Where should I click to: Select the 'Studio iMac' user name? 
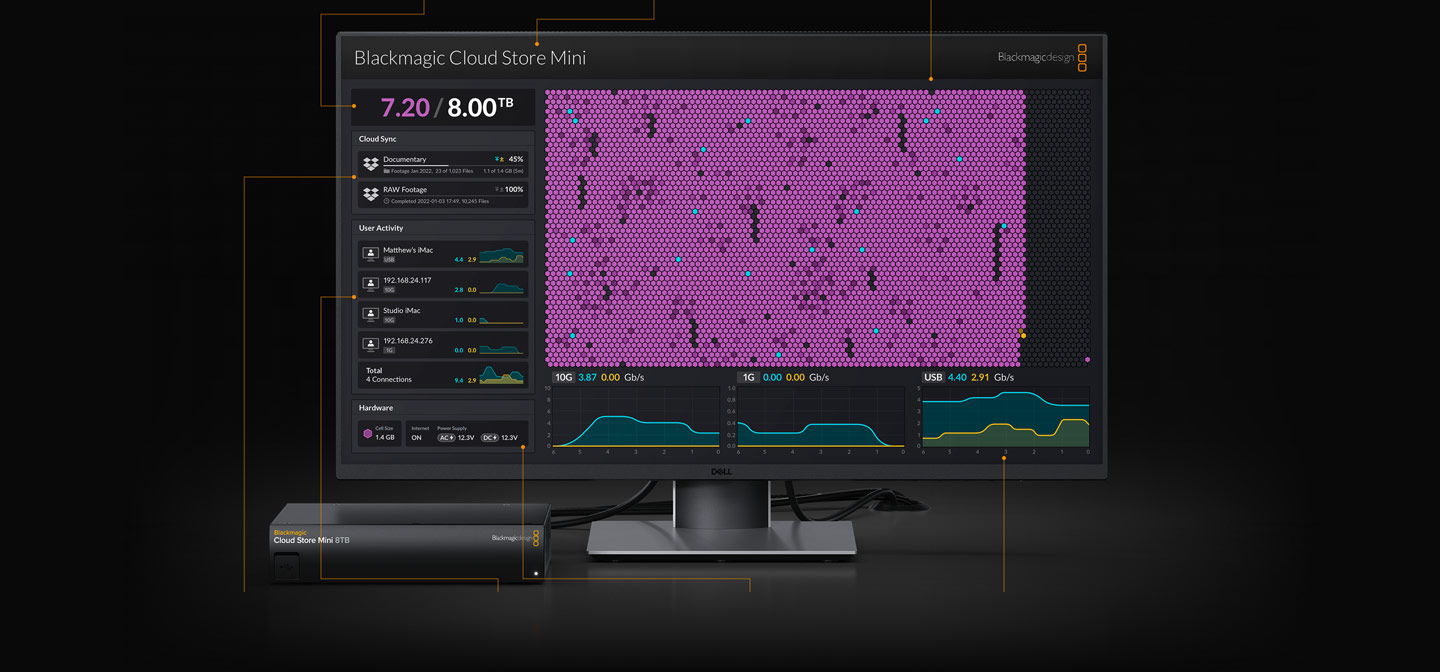tap(403, 310)
